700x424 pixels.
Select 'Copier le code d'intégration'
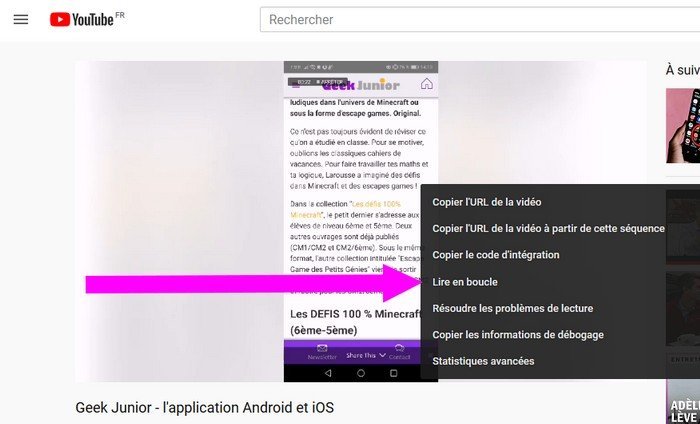coord(496,255)
